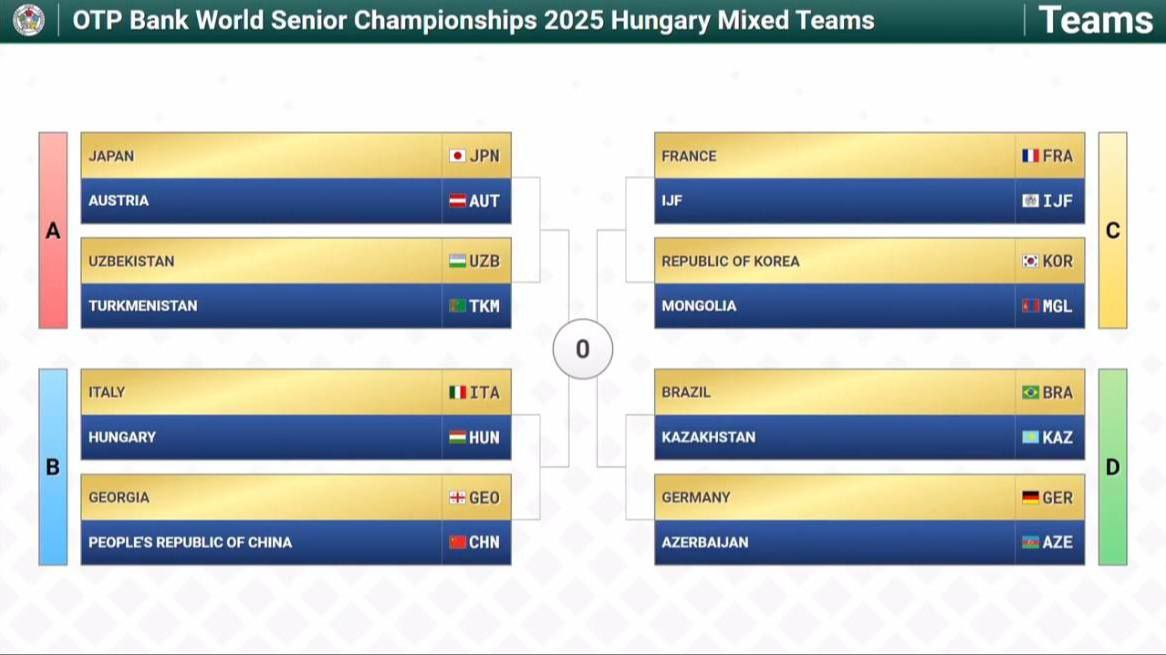Select the blue pool B label
Image resolution: width=1166 pixels, height=655 pixels.
[x=53, y=467]
